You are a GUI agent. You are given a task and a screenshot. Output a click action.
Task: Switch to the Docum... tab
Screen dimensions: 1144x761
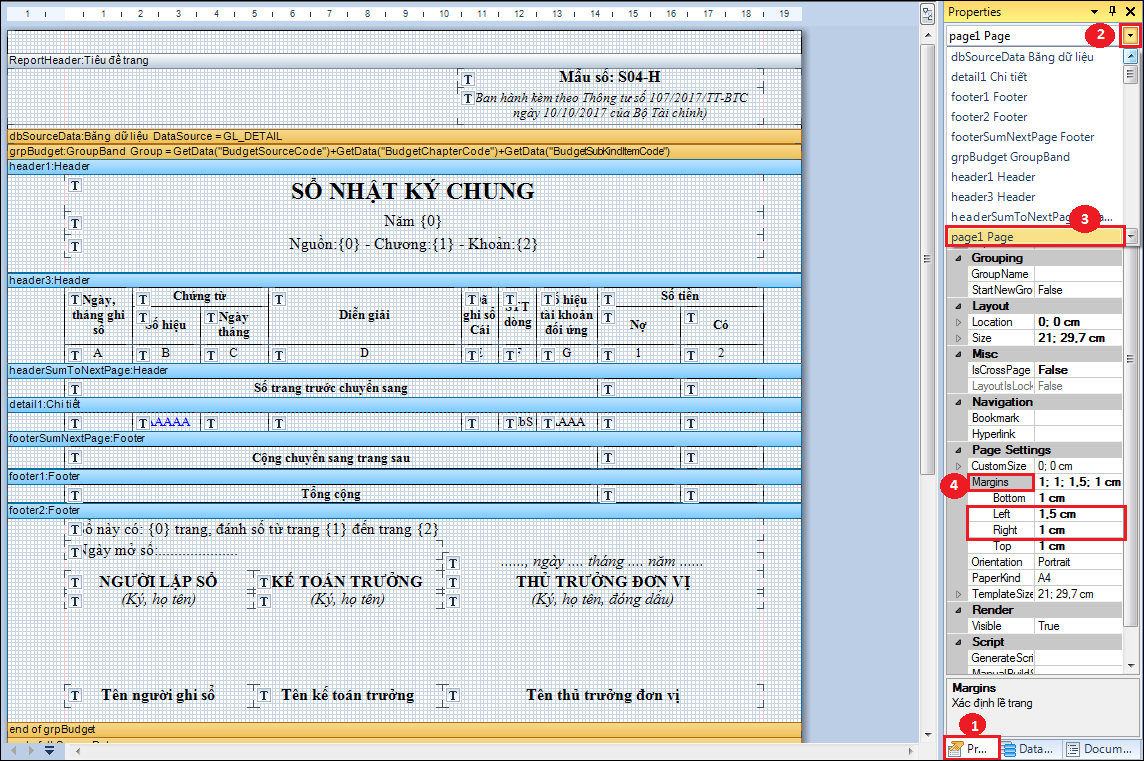coord(1099,749)
